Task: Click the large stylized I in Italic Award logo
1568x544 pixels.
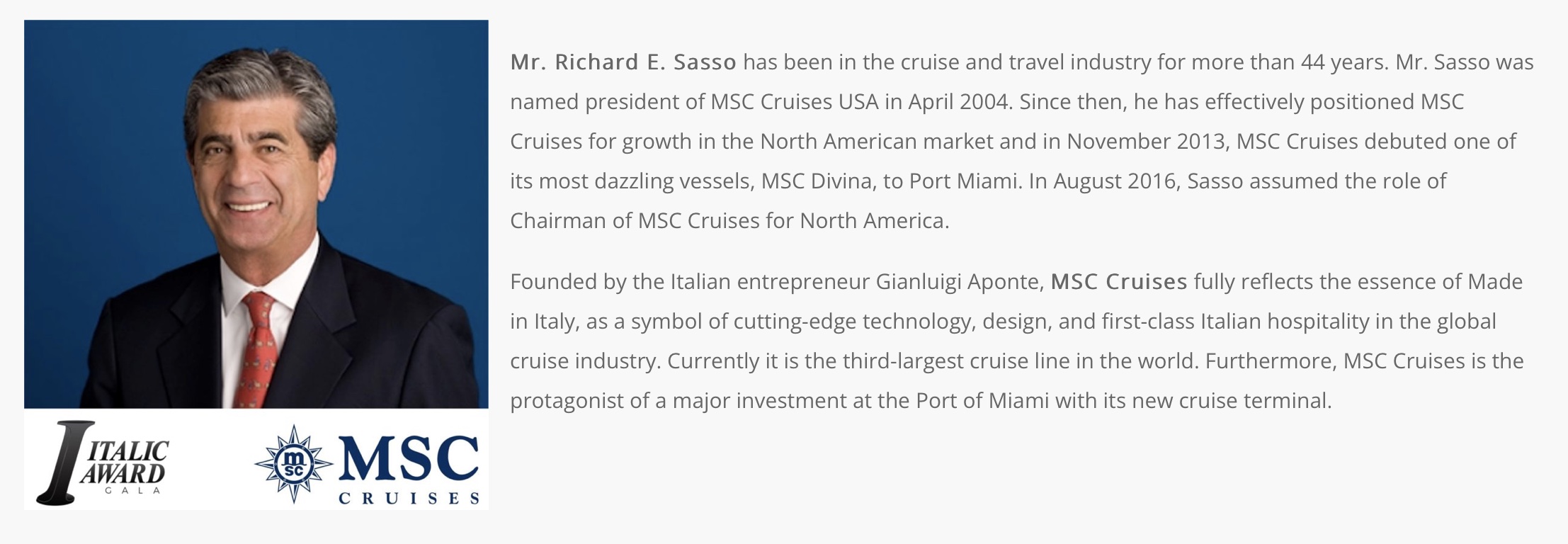Action: point(63,463)
